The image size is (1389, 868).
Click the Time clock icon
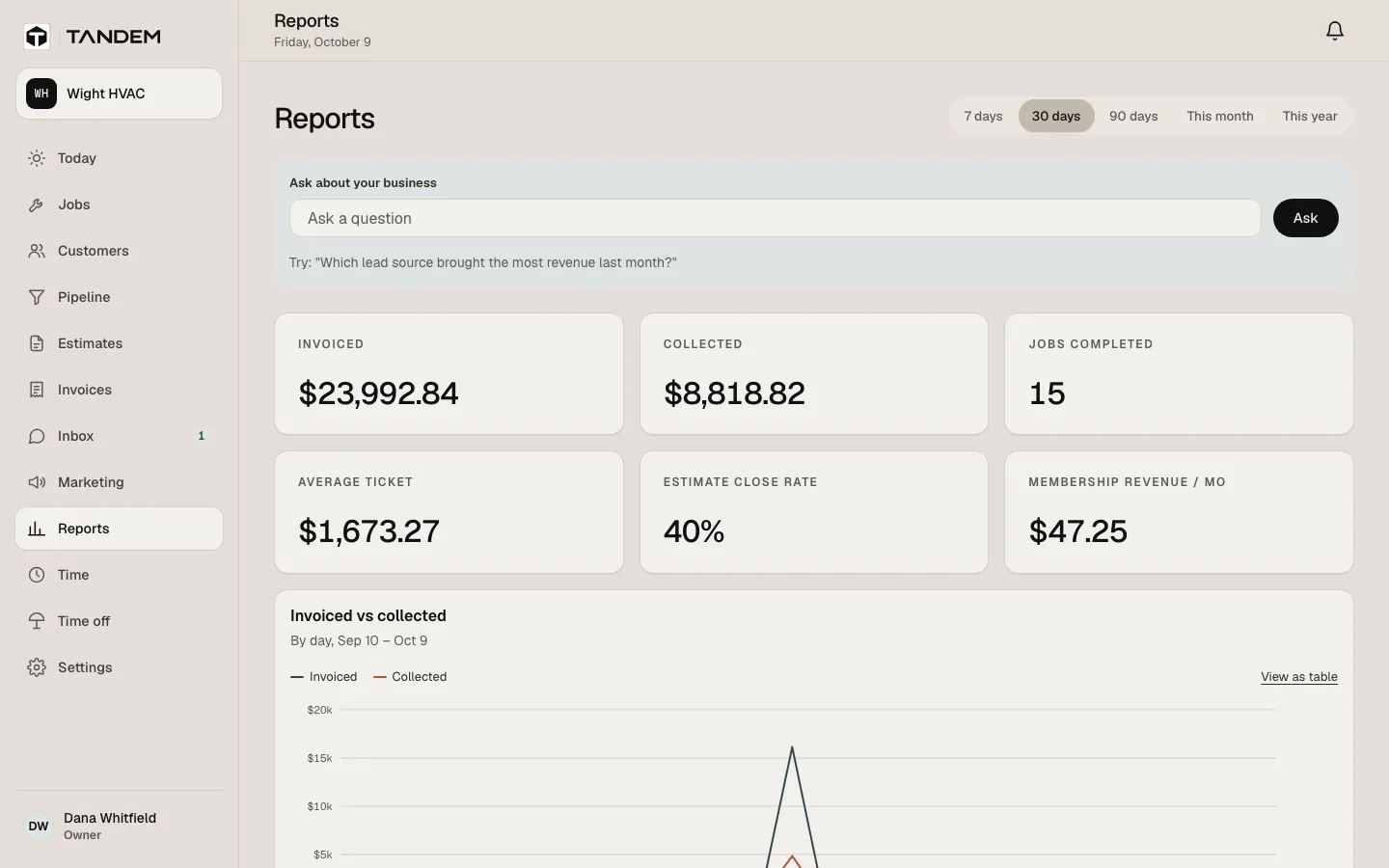point(37,575)
